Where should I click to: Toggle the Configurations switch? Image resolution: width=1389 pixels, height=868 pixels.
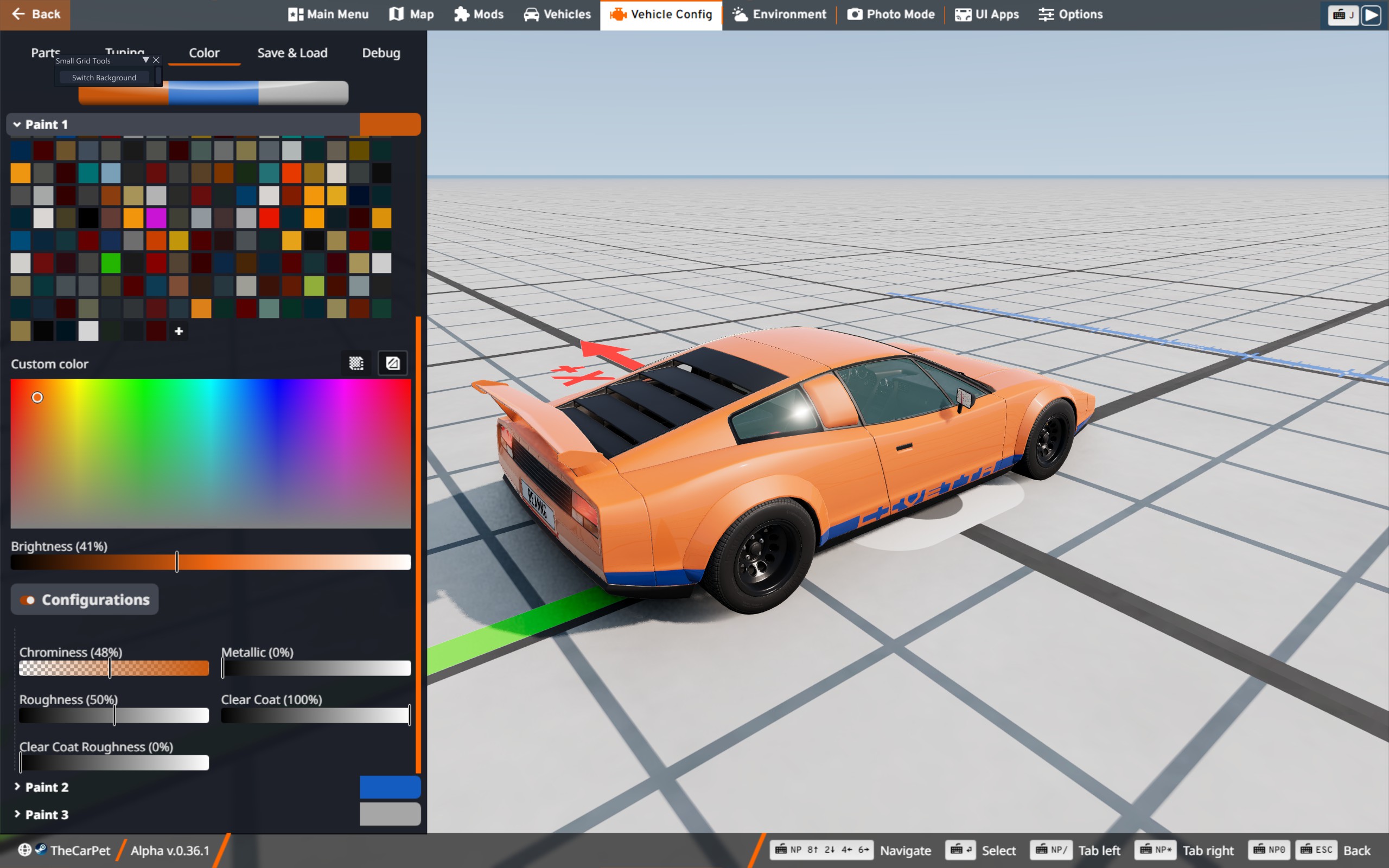pos(28,600)
